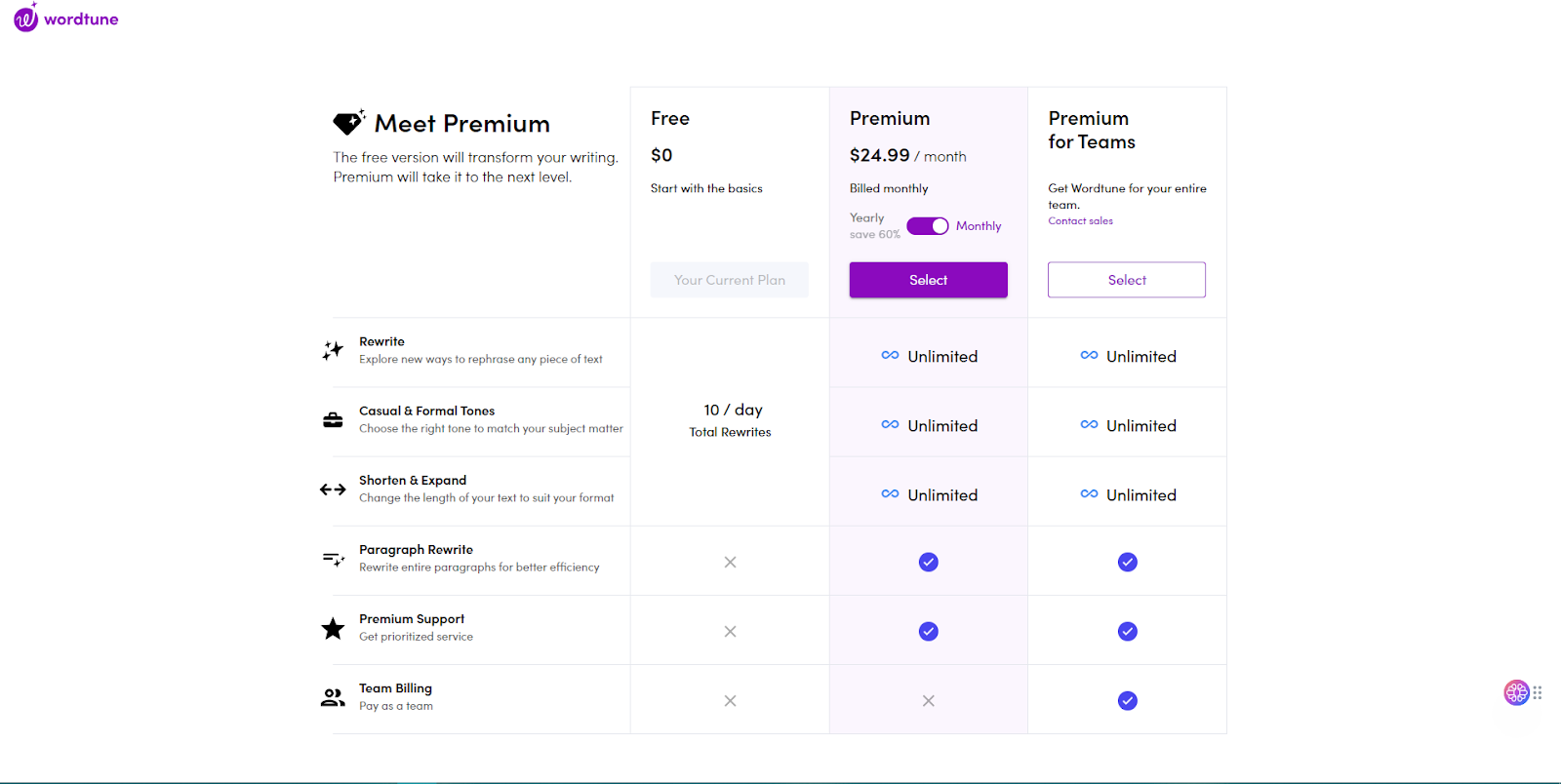Click Teams infinity icon in Rewrite row
The width and height of the screenshot is (1561, 784).
1089,355
